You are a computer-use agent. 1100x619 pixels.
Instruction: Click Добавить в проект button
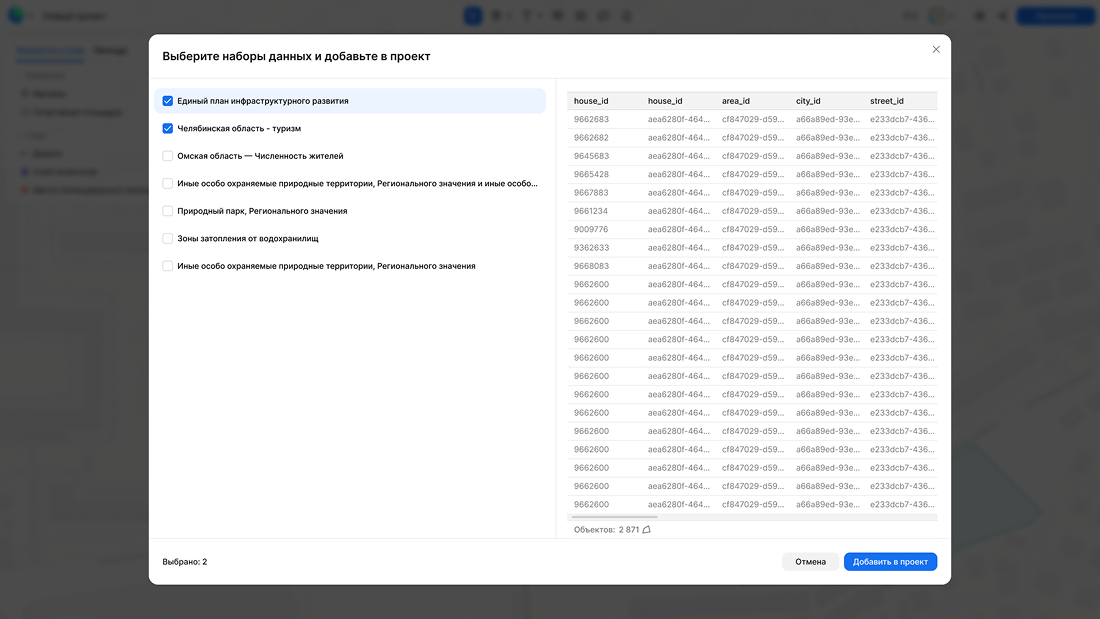[890, 561]
